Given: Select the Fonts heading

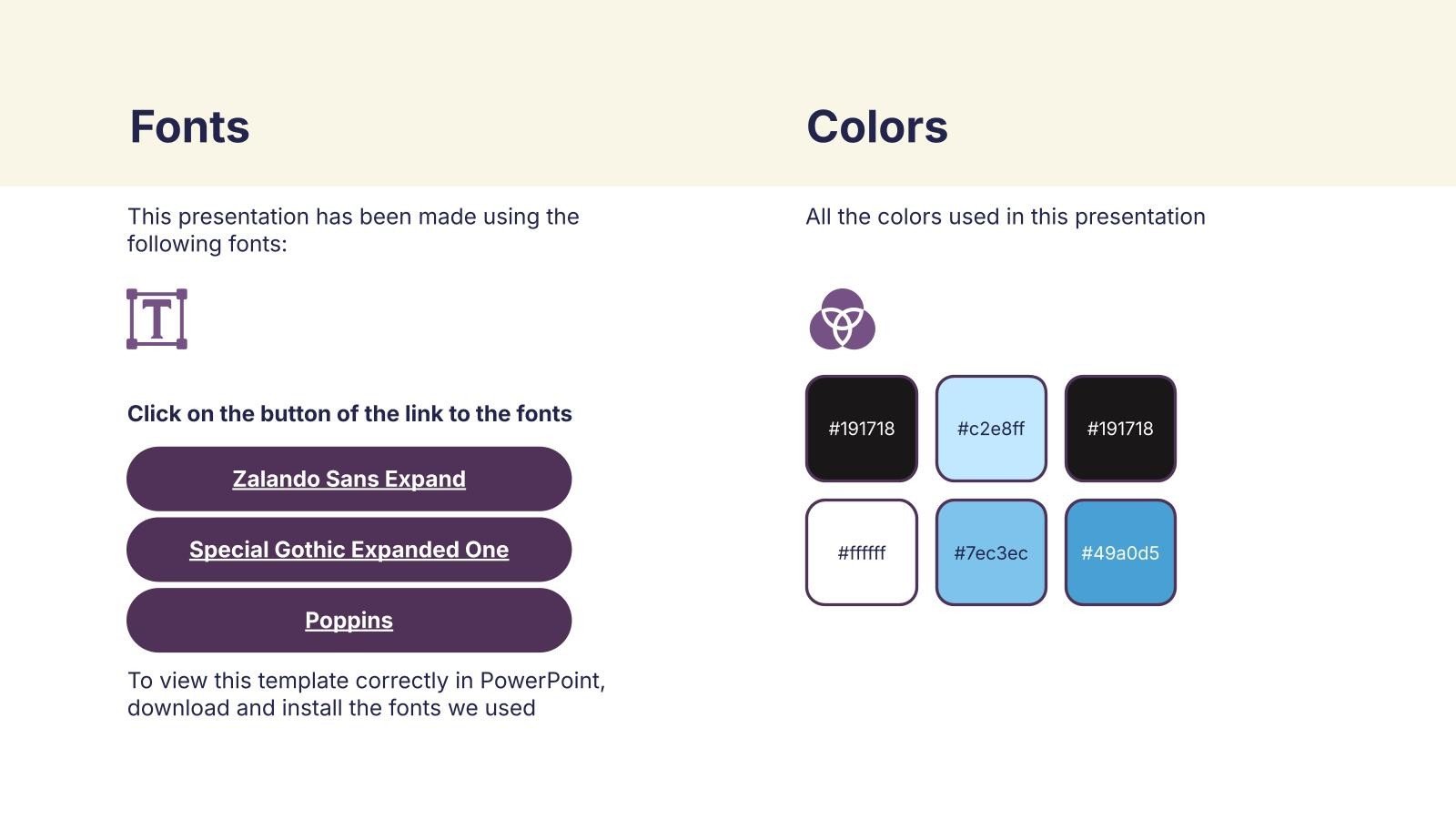Looking at the screenshot, I should 189,126.
